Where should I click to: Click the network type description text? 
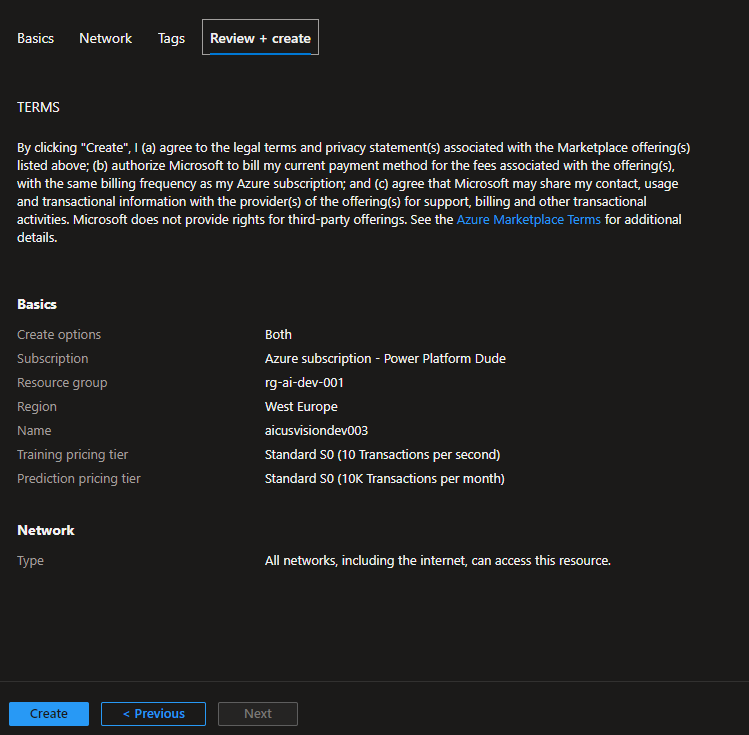point(437,560)
